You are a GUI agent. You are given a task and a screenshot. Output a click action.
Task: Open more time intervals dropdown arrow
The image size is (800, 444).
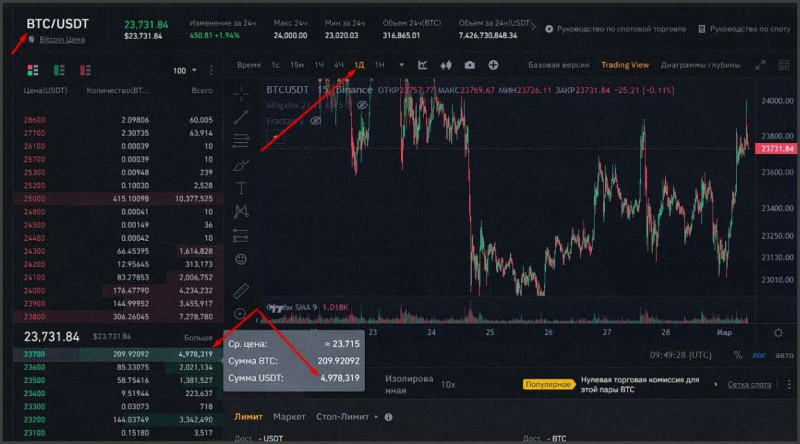click(402, 65)
